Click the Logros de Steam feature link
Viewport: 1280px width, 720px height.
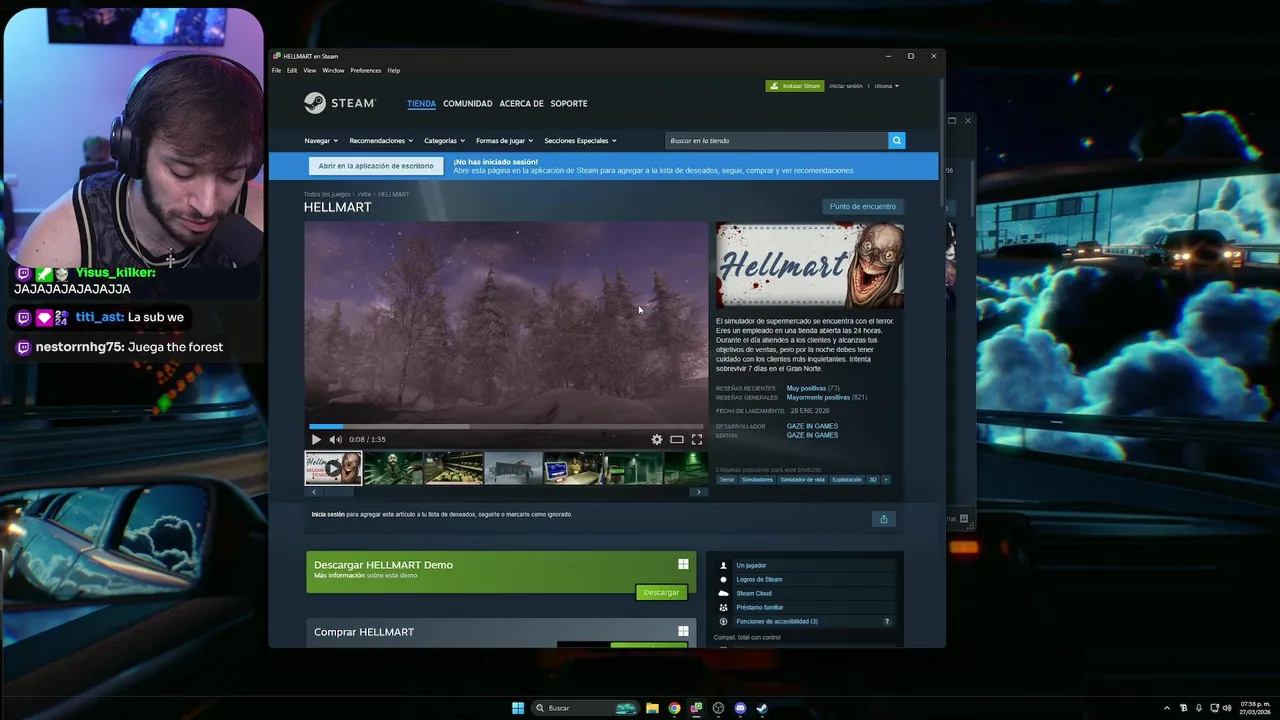coord(759,579)
